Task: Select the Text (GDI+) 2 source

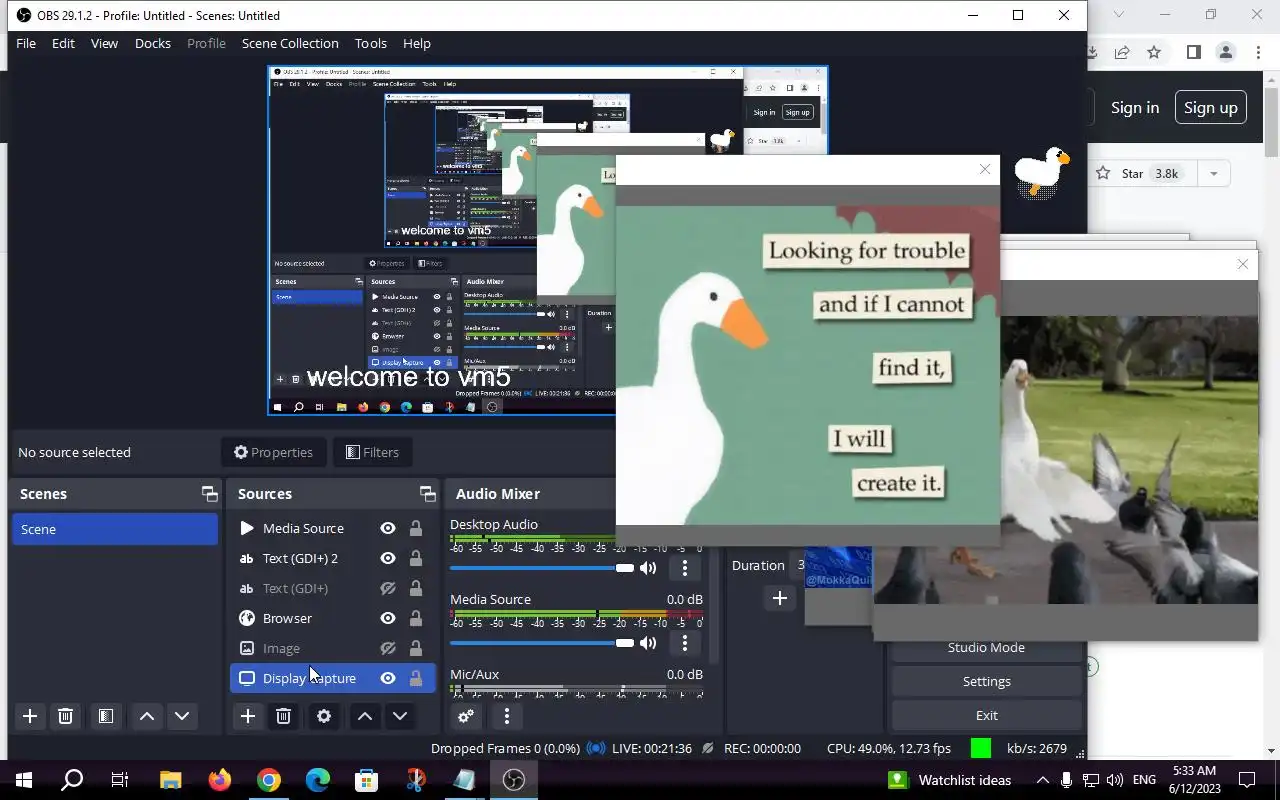Action: click(x=333, y=558)
